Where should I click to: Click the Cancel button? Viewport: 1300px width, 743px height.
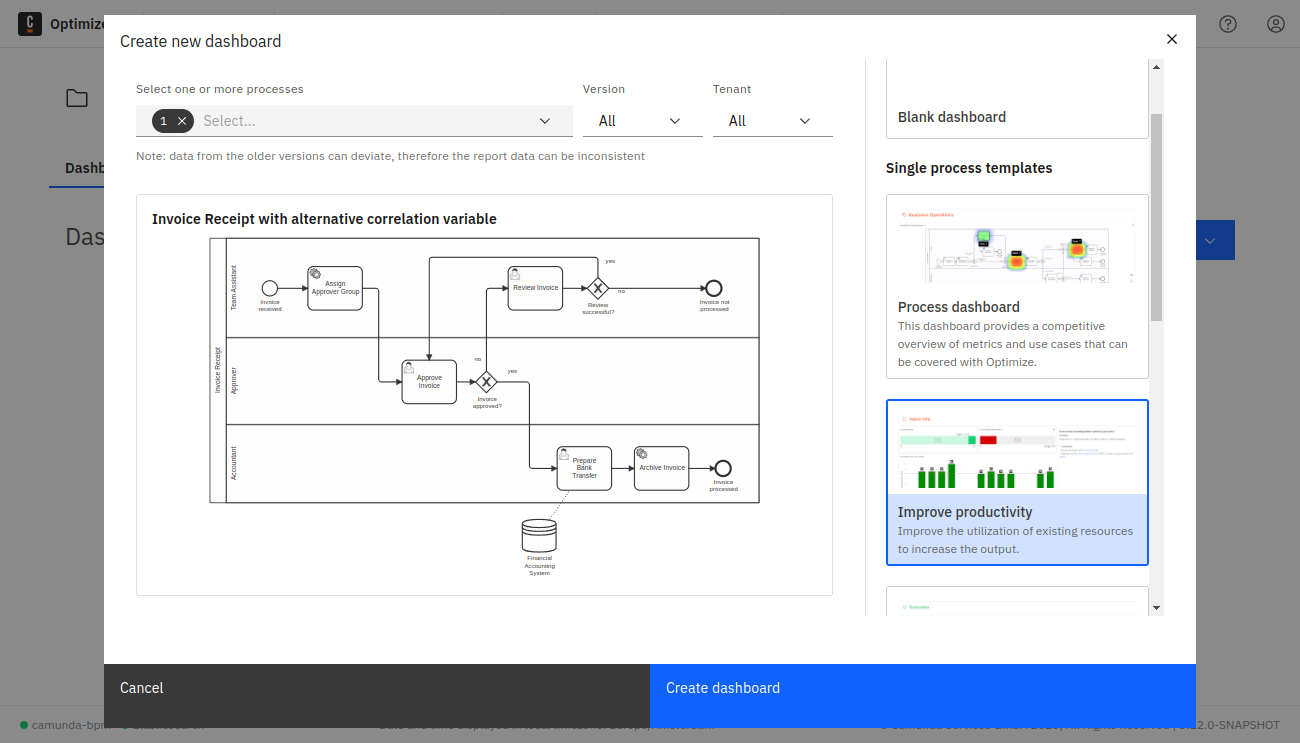[141, 688]
